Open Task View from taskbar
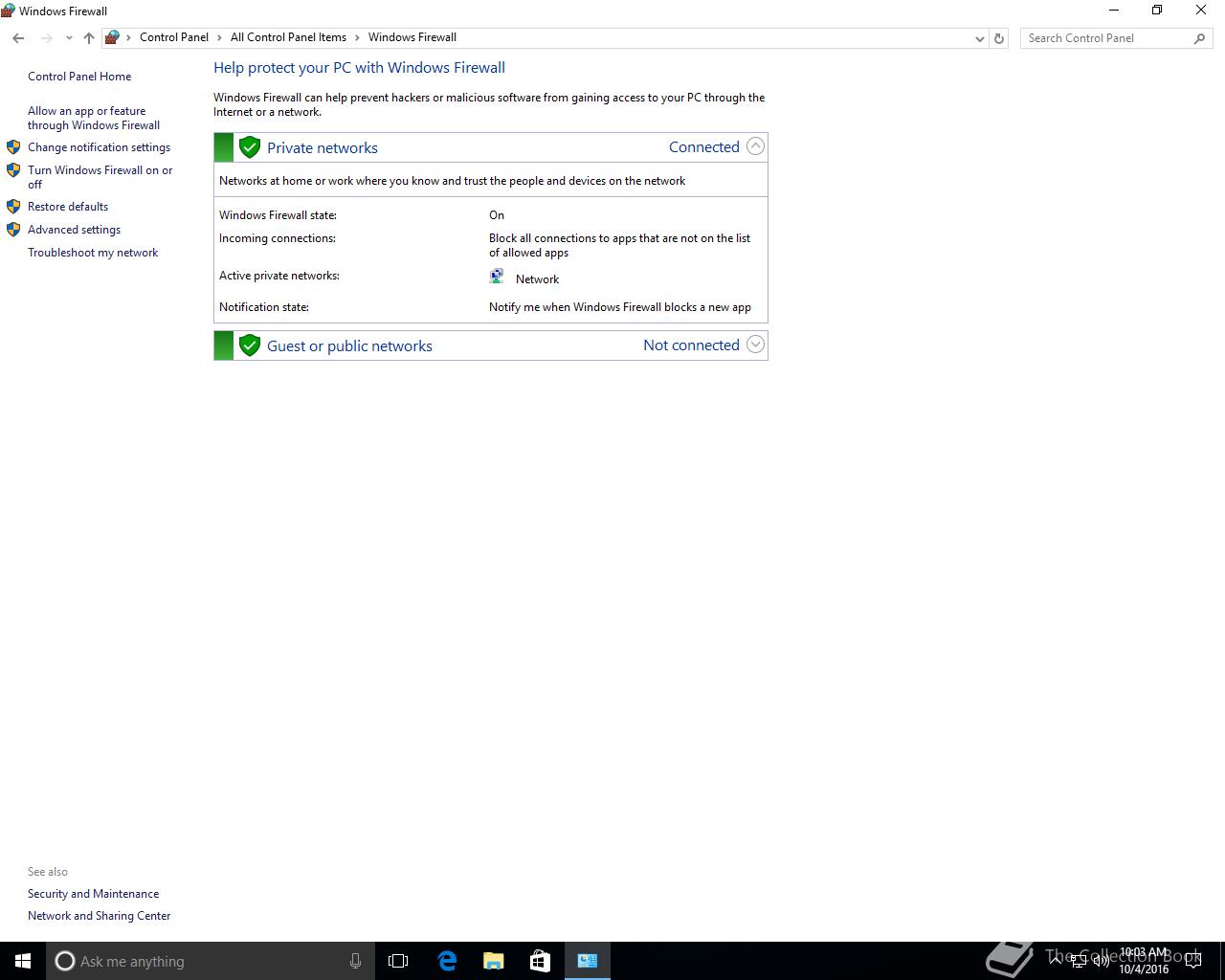1225x980 pixels. pos(398,961)
